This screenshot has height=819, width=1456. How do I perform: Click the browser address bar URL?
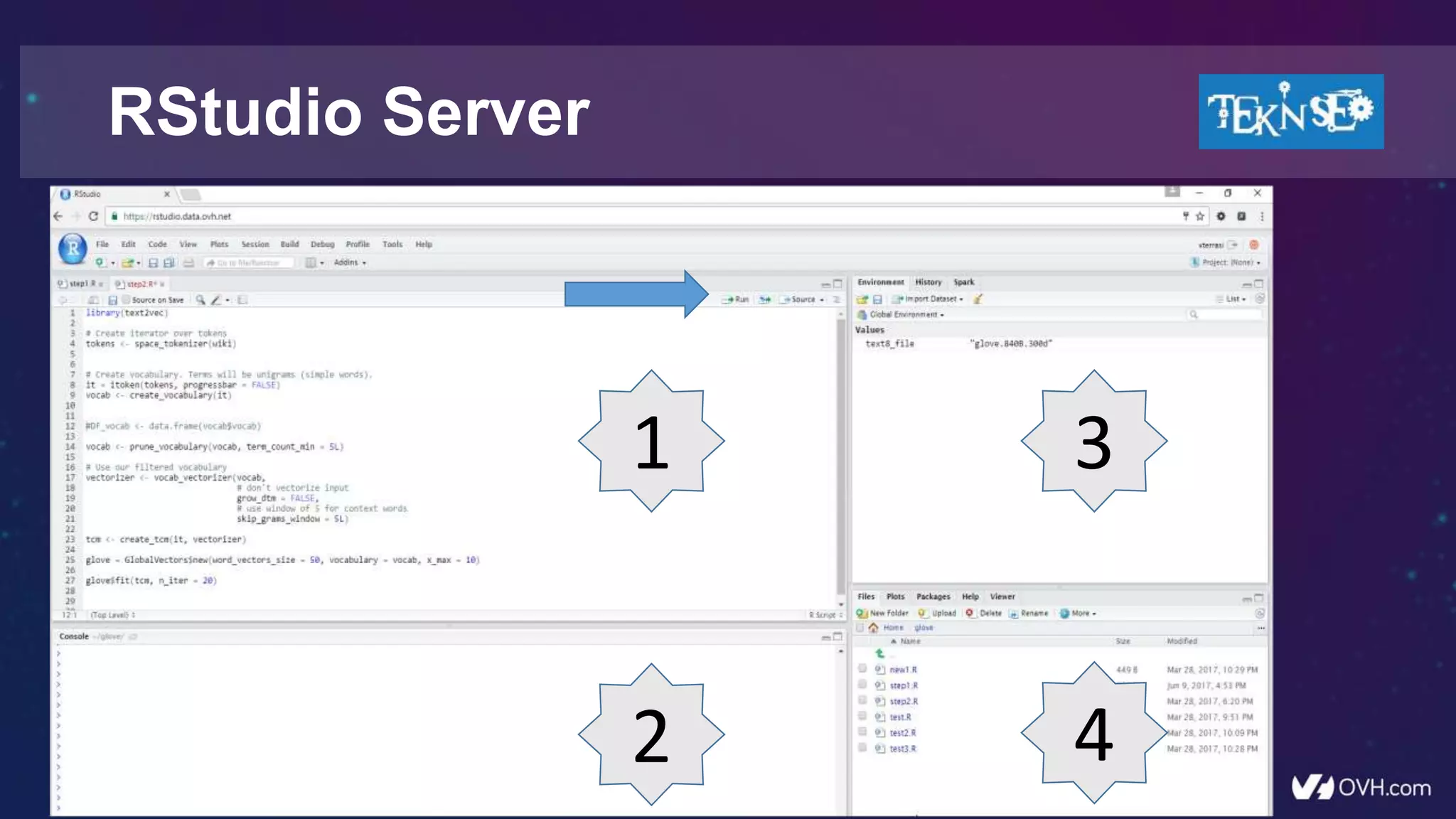pyautogui.click(x=177, y=216)
